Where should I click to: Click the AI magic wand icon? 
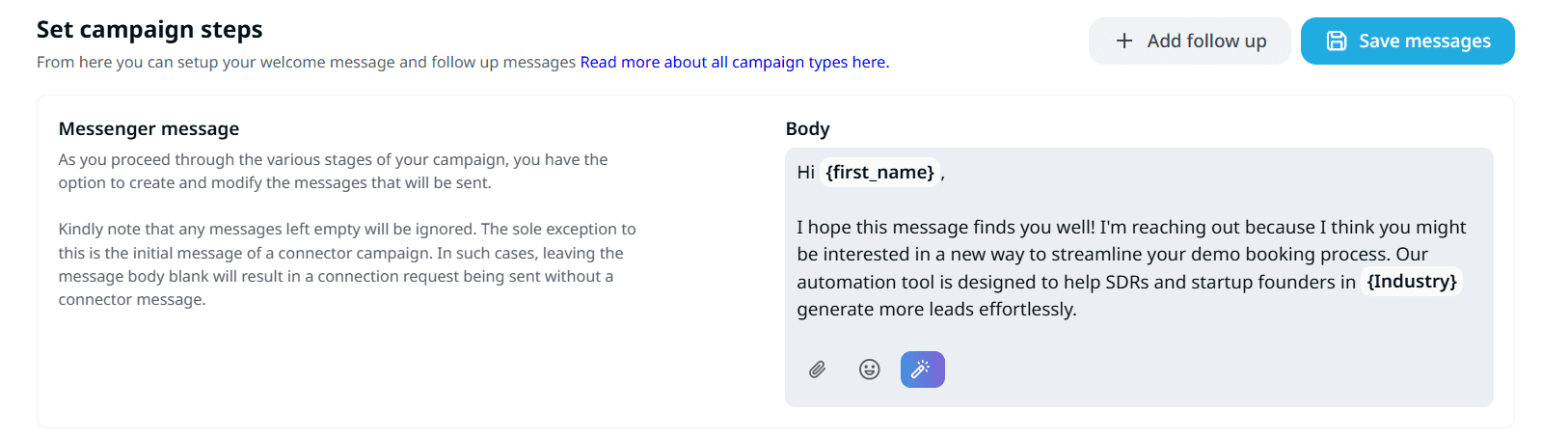[x=922, y=370]
